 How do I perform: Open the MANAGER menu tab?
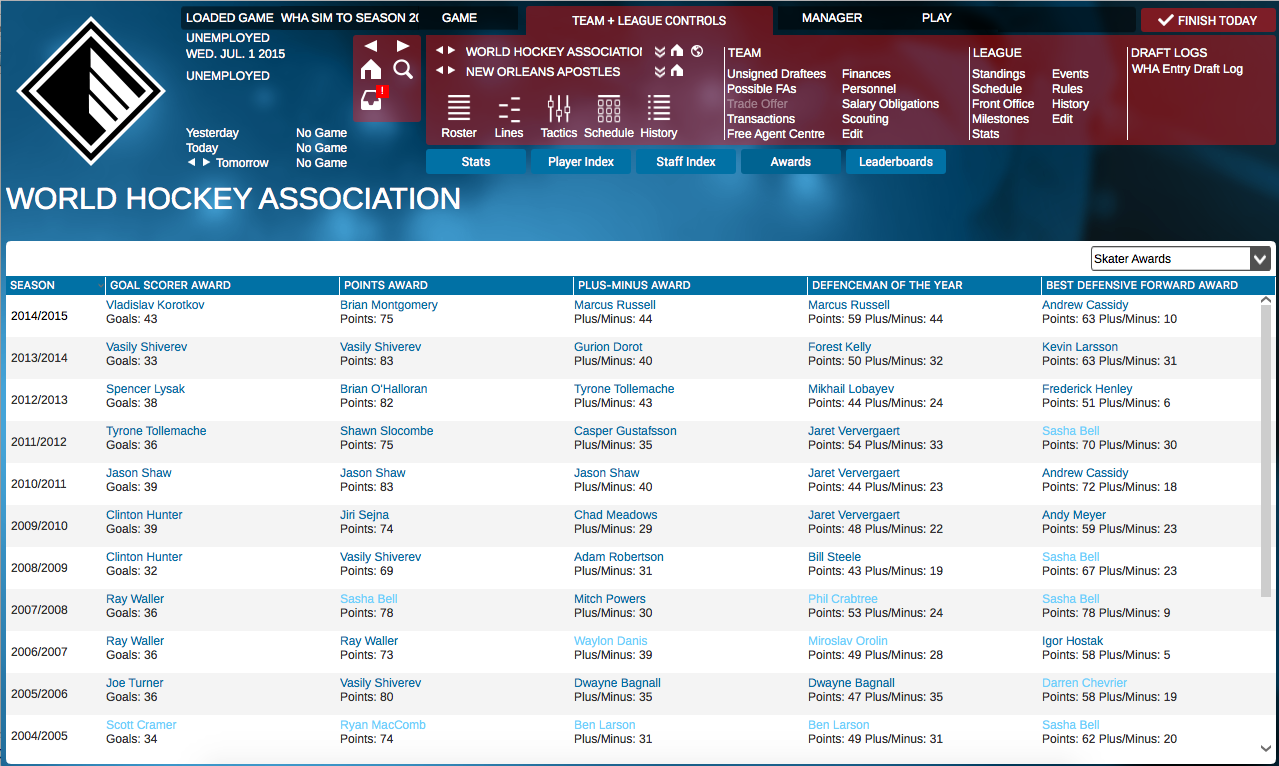click(832, 18)
